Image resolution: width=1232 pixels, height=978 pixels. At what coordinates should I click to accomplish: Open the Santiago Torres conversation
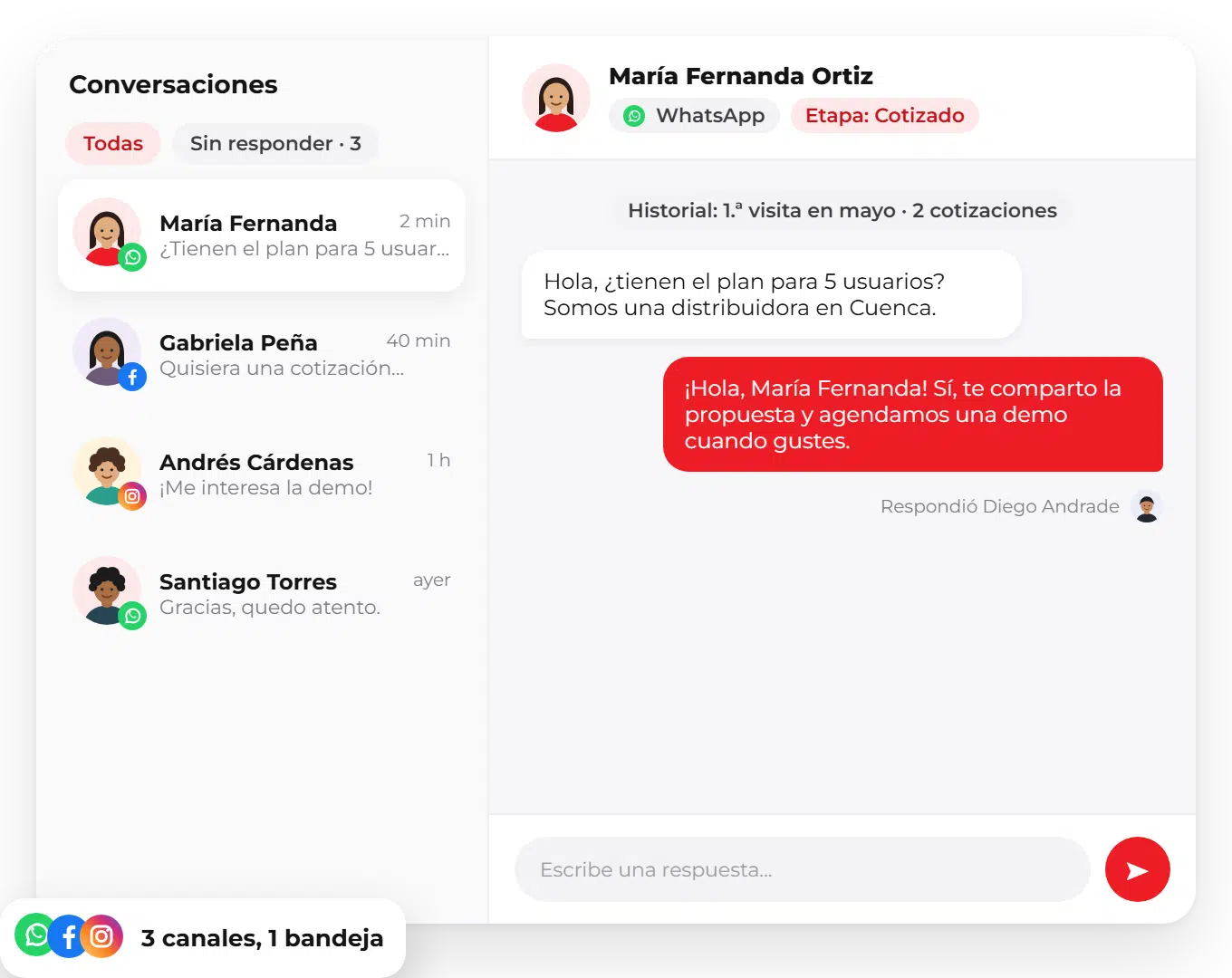[262, 594]
